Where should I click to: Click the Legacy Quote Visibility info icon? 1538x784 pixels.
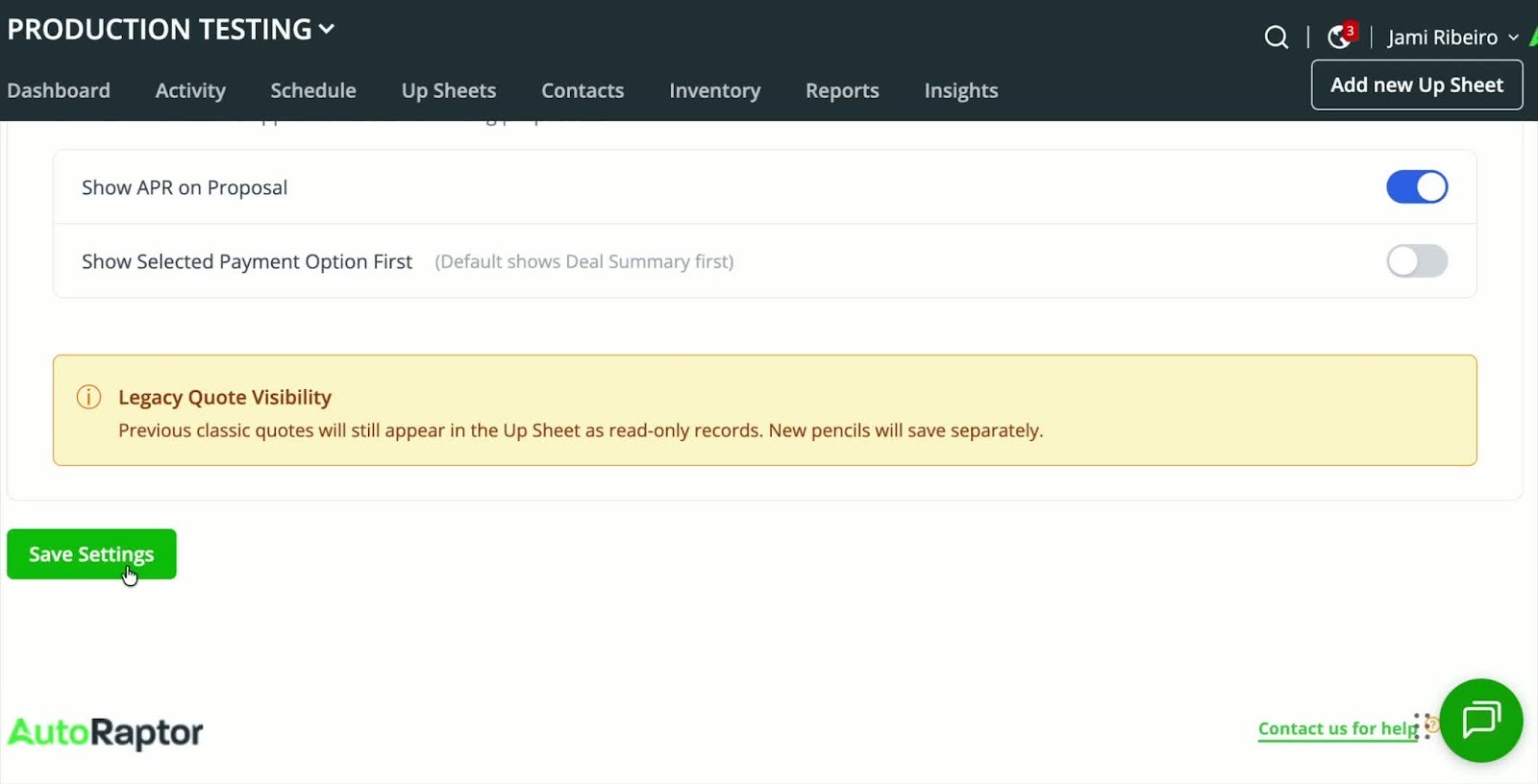(x=88, y=397)
